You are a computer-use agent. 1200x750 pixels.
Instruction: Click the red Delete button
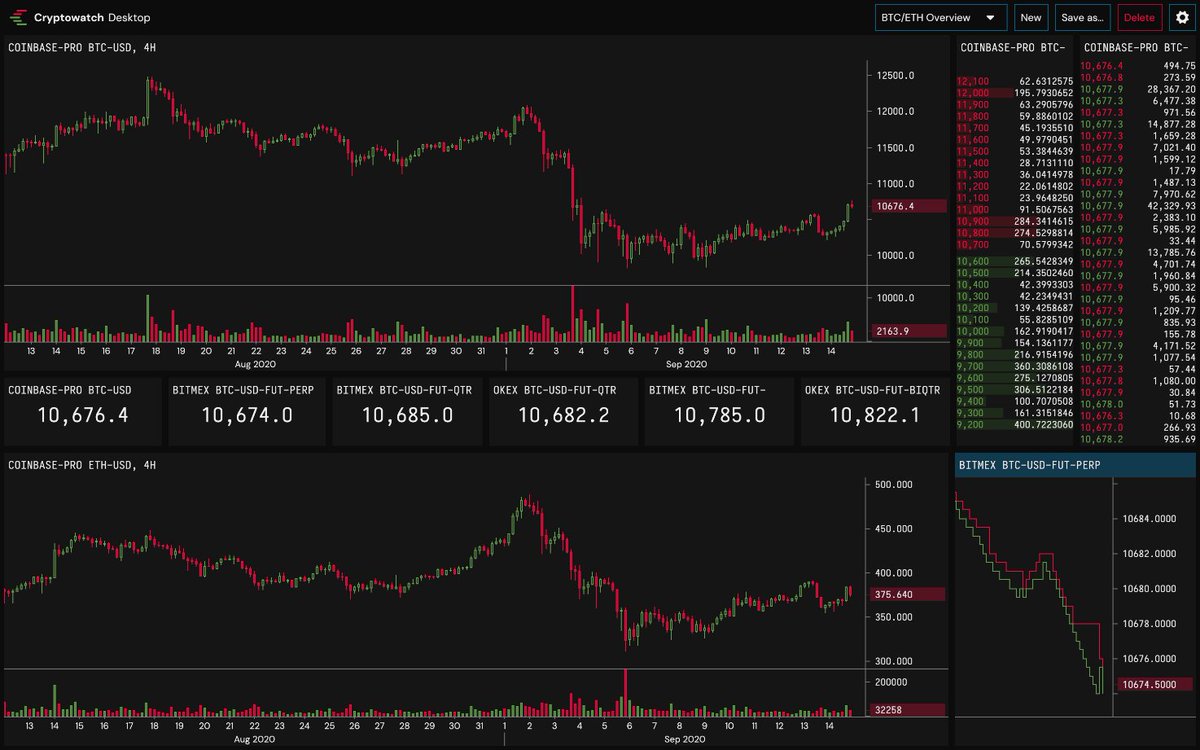pyautogui.click(x=1139, y=17)
